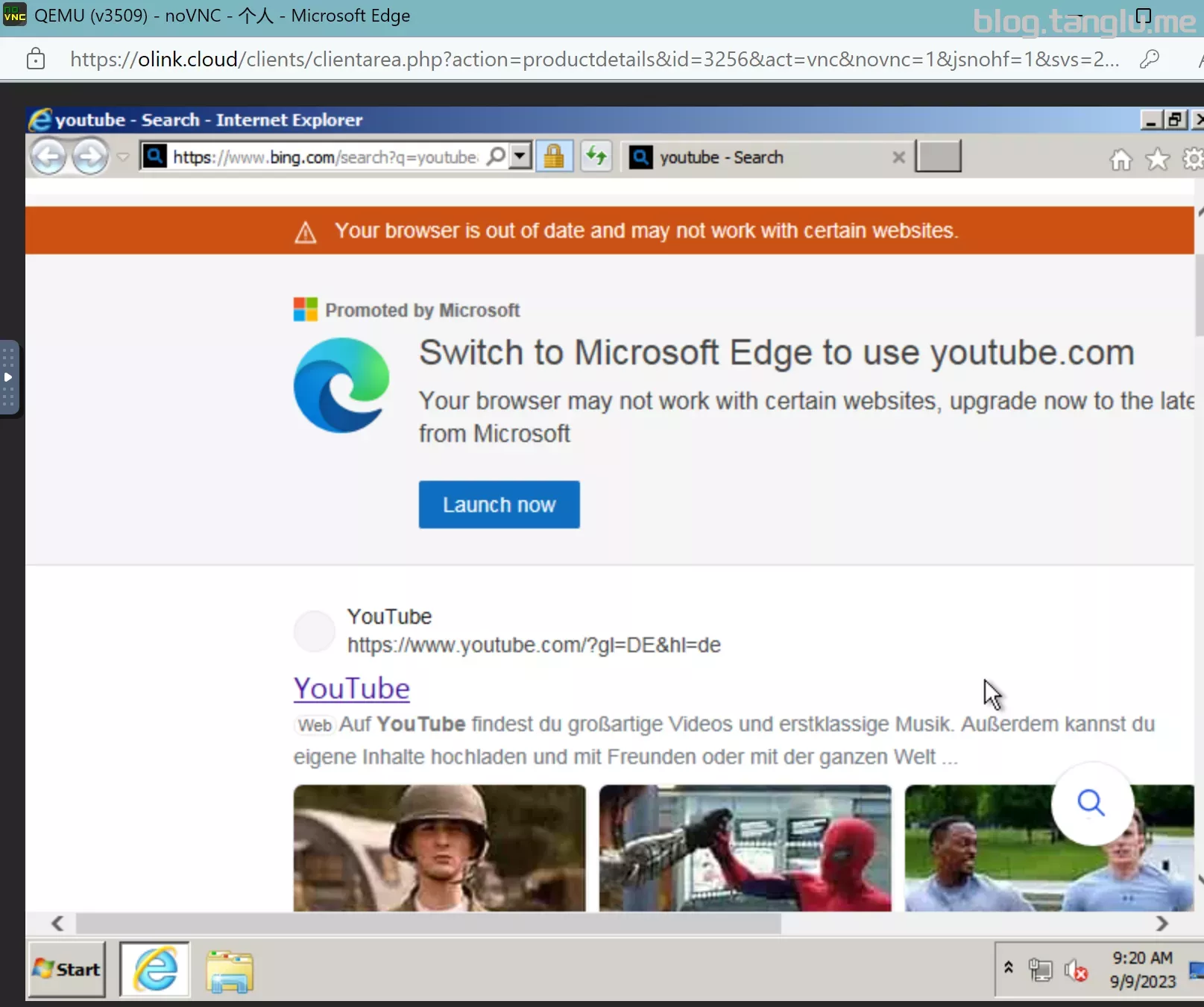The image size is (1204, 1007).
Task: Open the Windows Start button
Action: [x=67, y=969]
